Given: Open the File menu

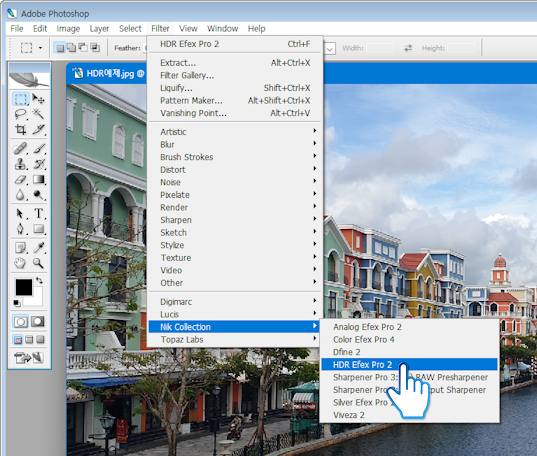Looking at the screenshot, I should (x=17, y=29).
